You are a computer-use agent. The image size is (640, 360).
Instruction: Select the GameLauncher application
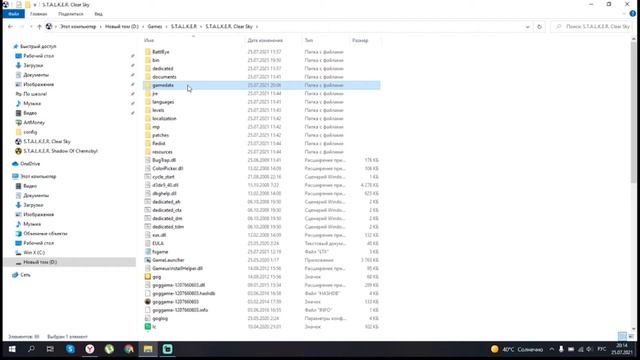(x=168, y=260)
